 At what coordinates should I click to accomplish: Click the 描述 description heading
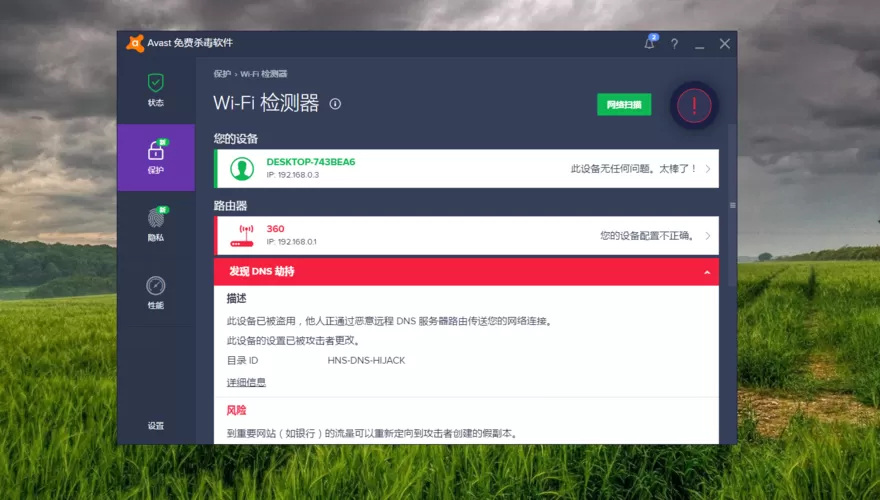(236, 299)
